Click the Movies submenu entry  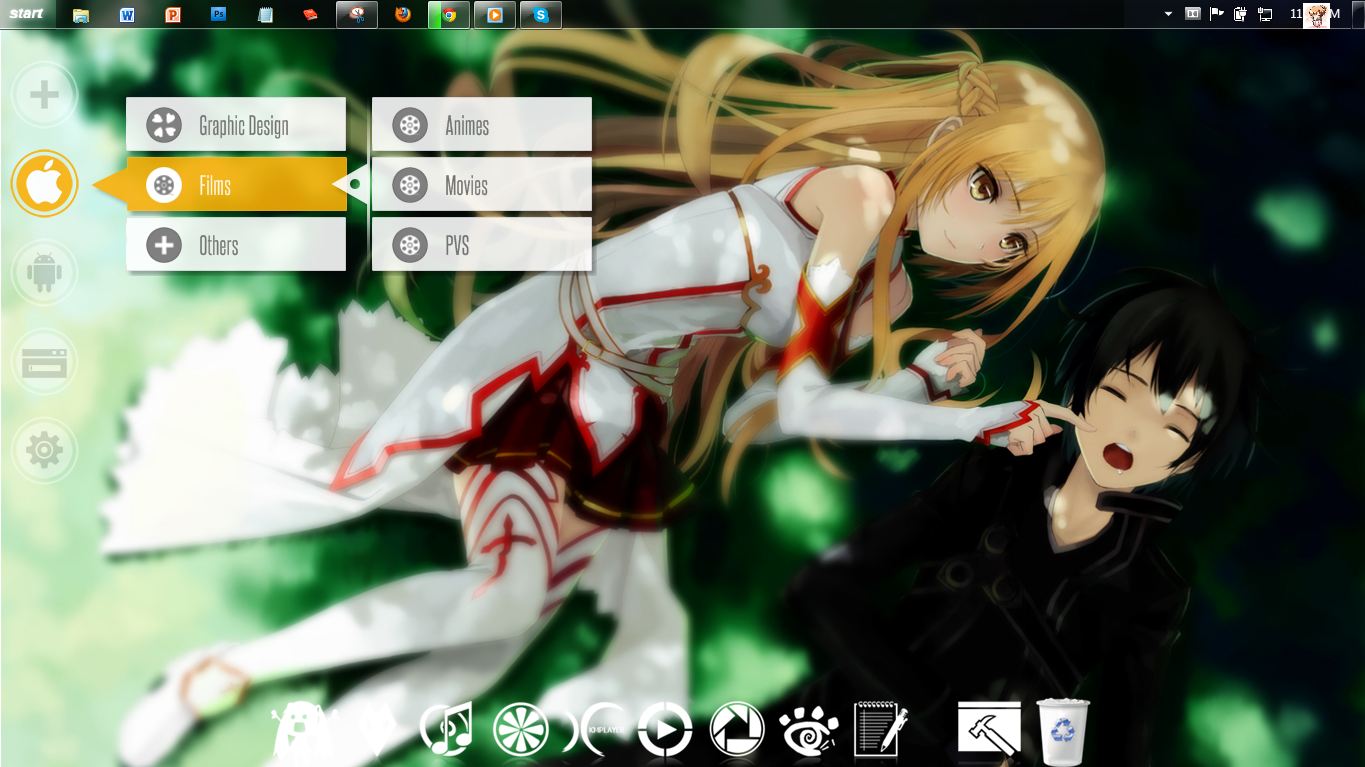[x=481, y=185]
